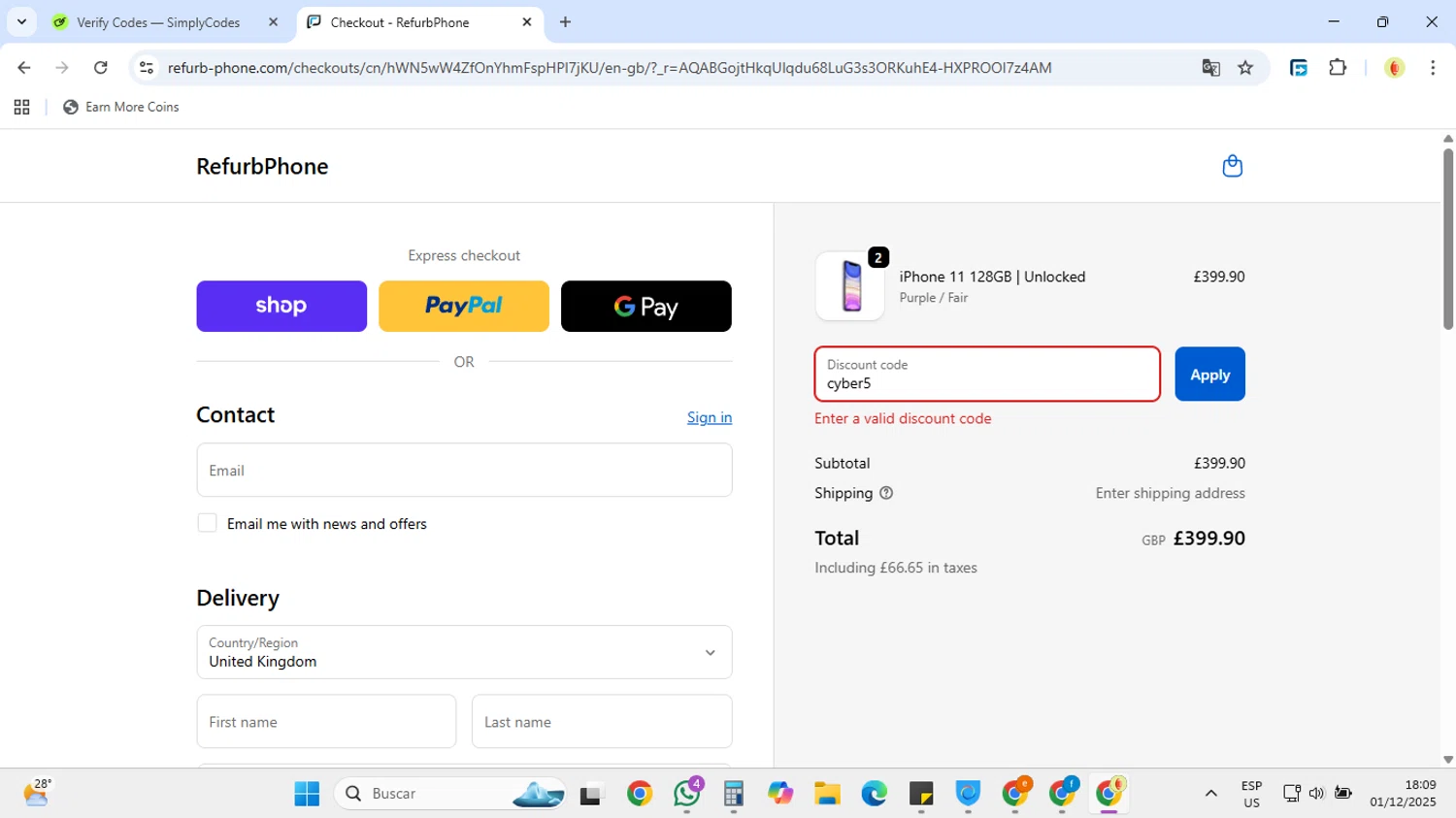Pay with Google Pay button
Image resolution: width=1456 pixels, height=818 pixels.
[646, 307]
